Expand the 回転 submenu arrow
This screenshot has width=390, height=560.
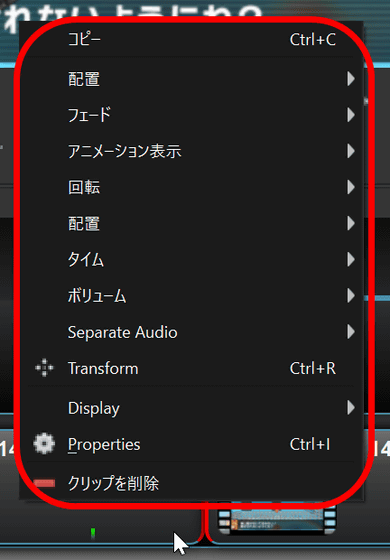pos(350,187)
